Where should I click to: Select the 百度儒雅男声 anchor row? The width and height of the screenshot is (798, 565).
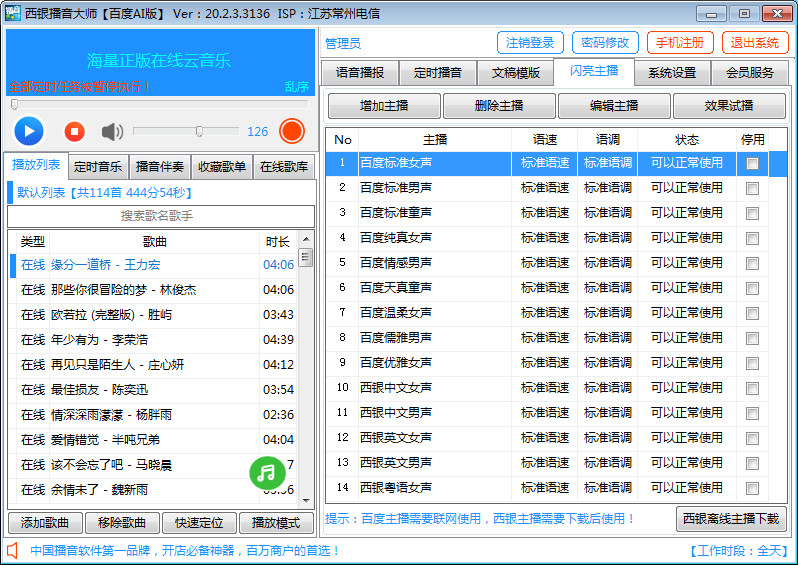tap(547, 338)
